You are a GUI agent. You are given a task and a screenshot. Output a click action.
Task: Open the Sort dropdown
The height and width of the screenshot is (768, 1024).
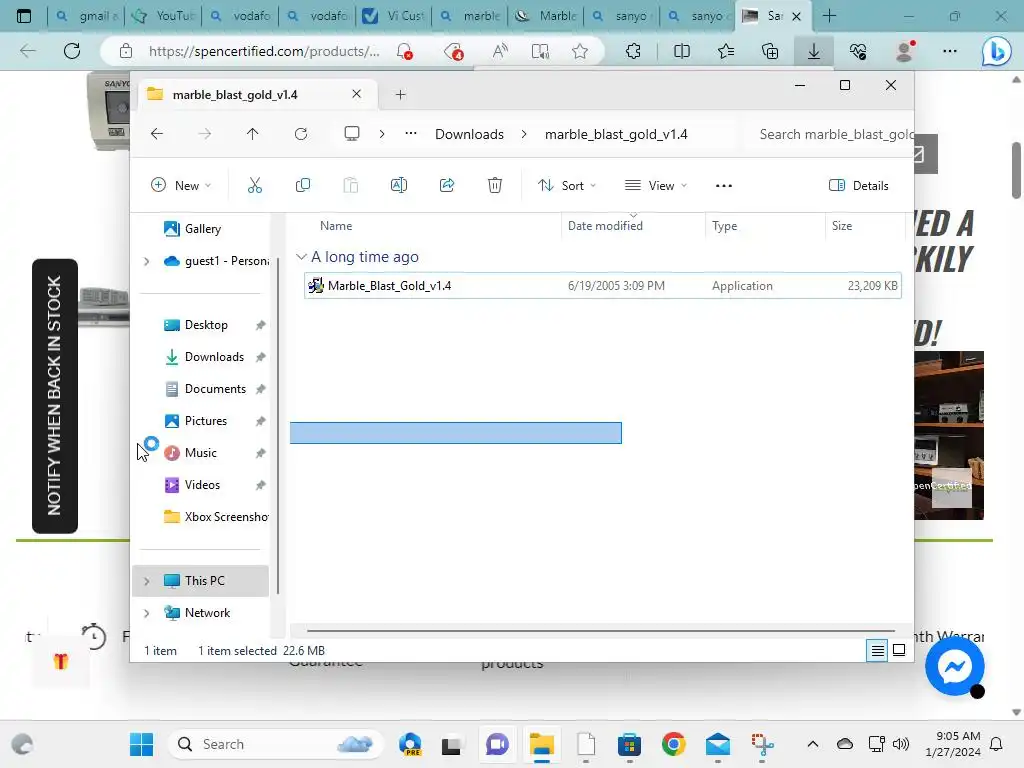(x=566, y=185)
